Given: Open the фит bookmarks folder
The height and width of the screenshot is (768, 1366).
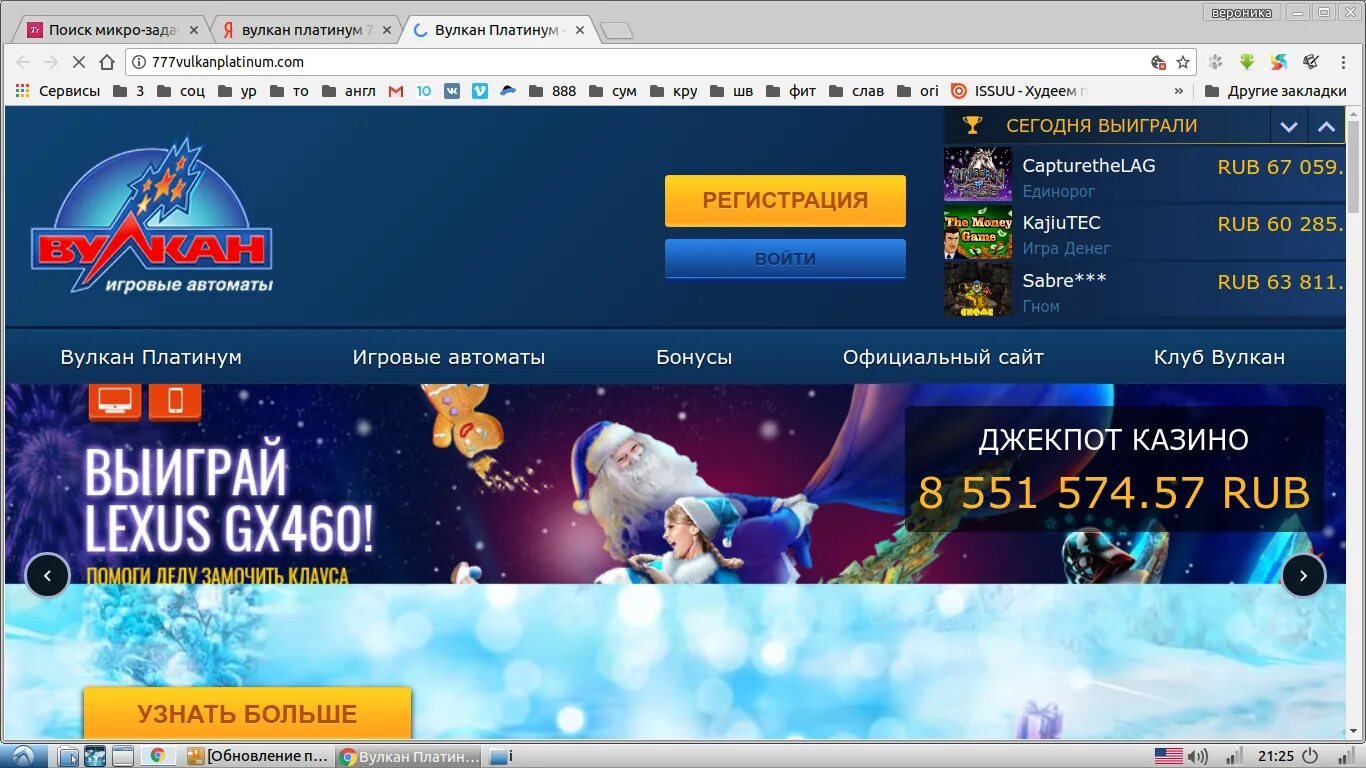Looking at the screenshot, I should tap(792, 91).
